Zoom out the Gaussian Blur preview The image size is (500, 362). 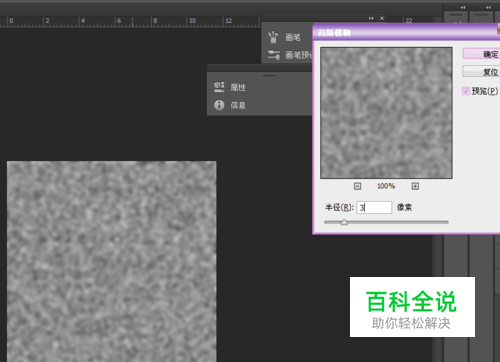[357, 186]
